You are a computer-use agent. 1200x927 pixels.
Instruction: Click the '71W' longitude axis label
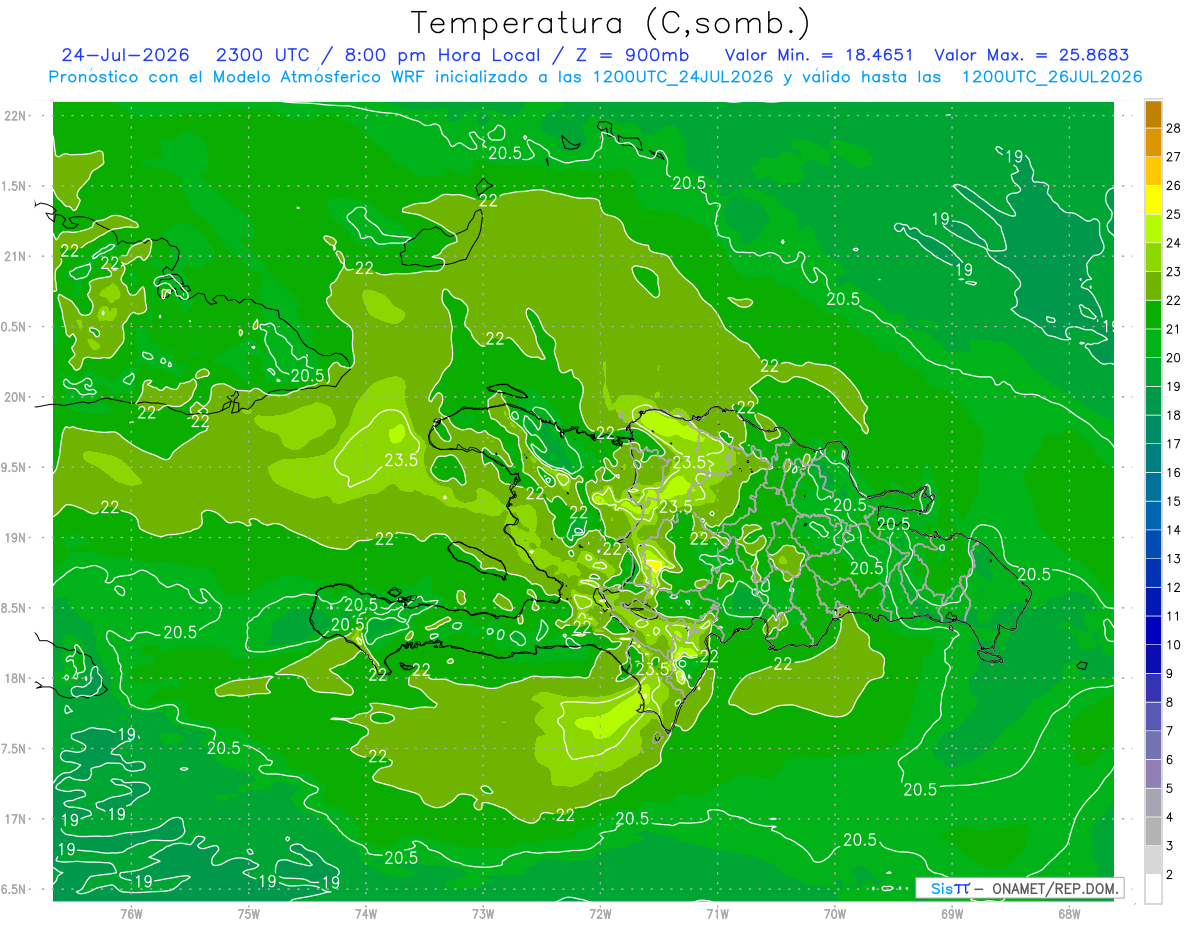click(x=717, y=913)
